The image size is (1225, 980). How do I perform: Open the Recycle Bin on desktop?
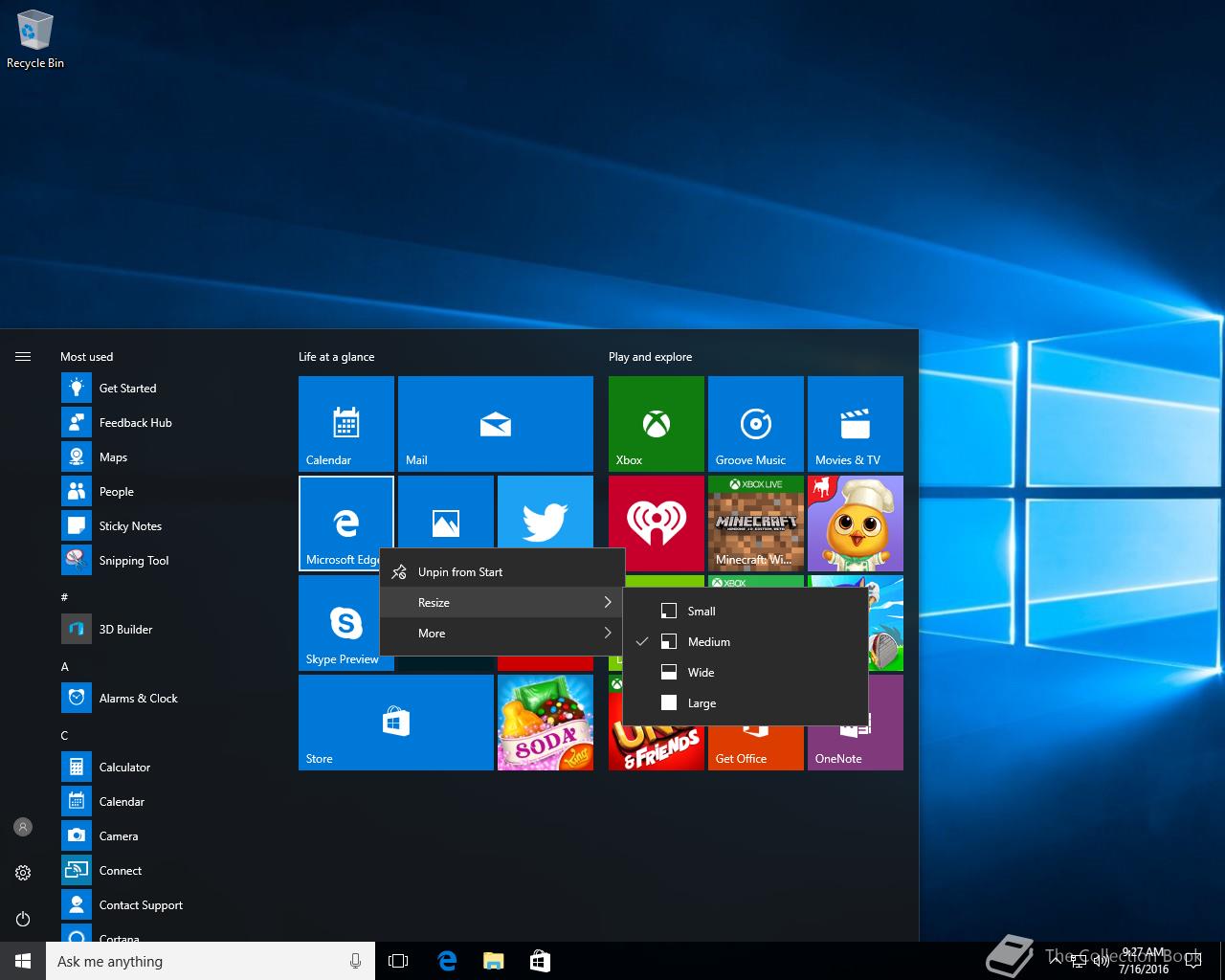tap(35, 40)
